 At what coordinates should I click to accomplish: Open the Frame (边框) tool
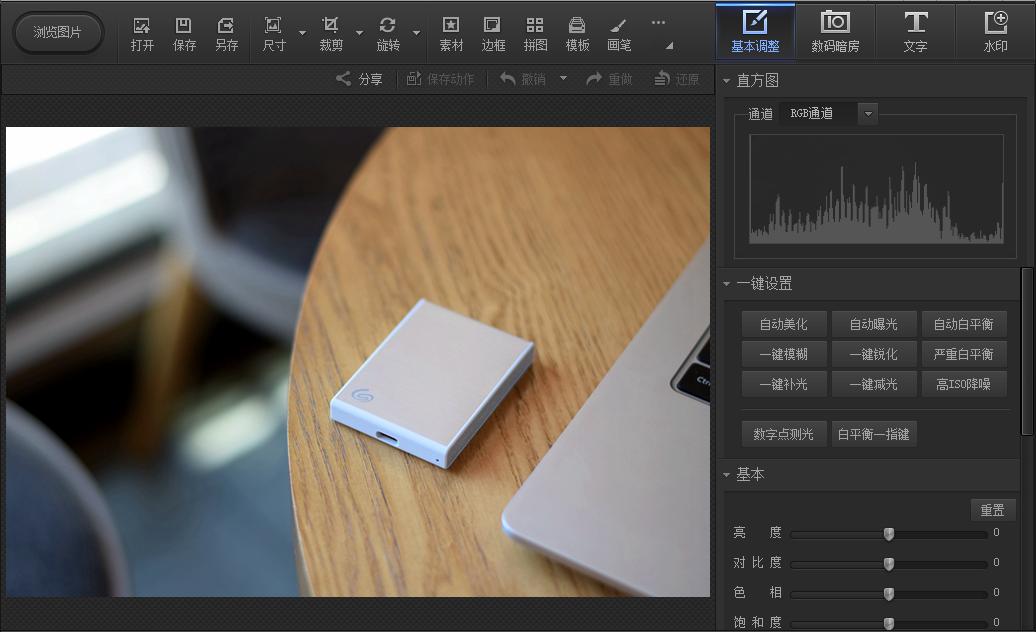(x=493, y=33)
